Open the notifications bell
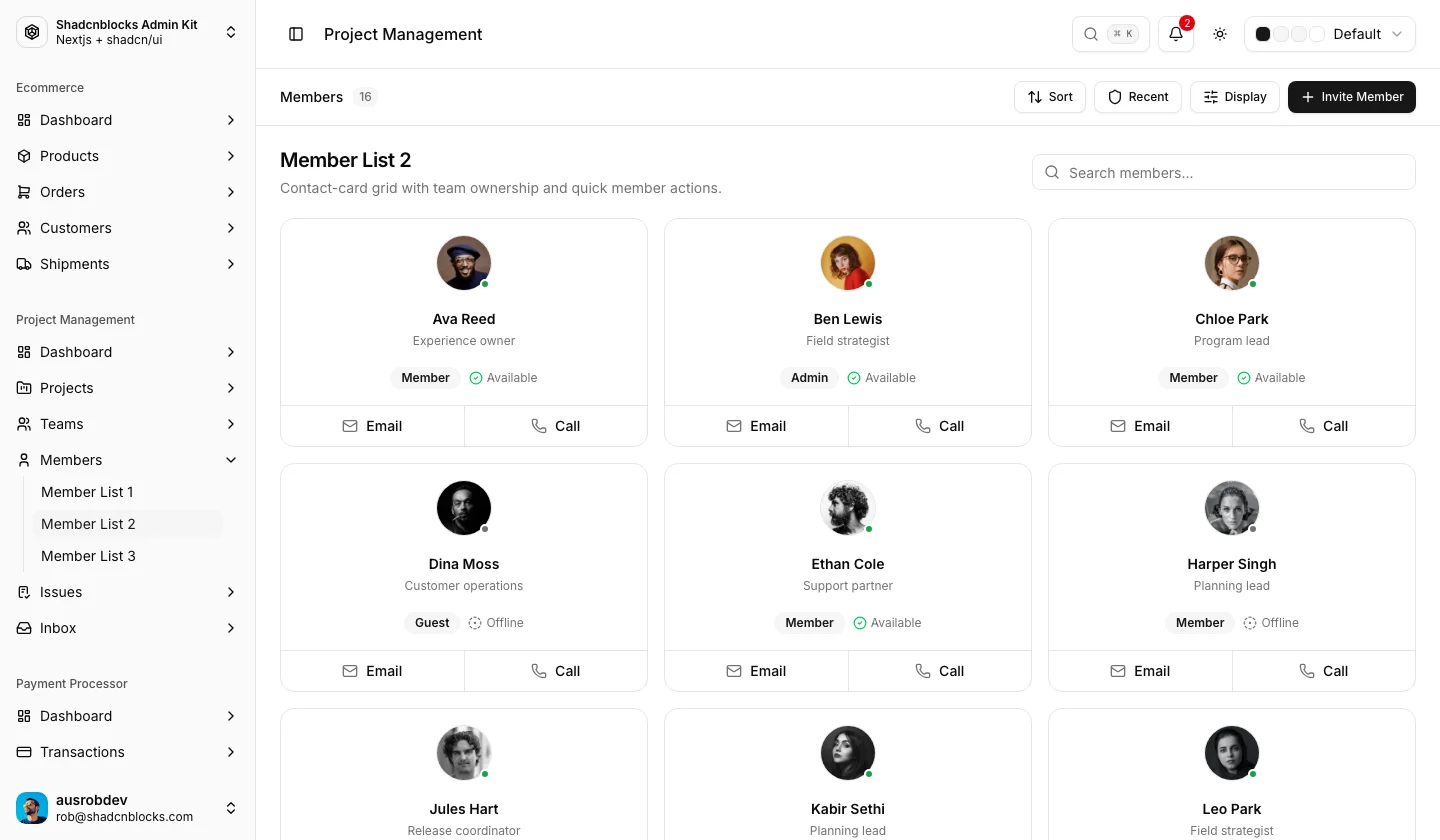 [1176, 34]
